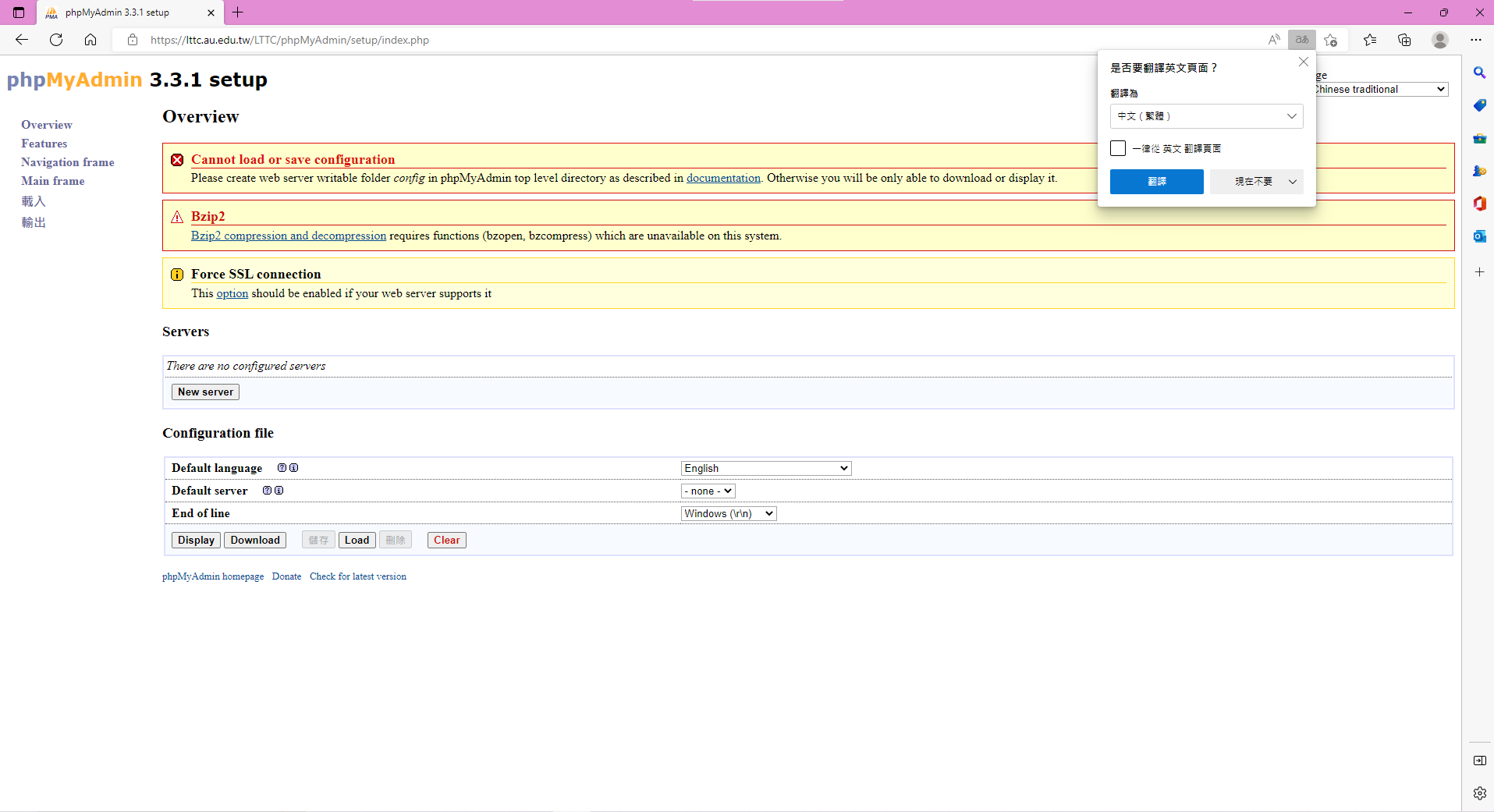Show wiki info for Default server
The width and height of the screenshot is (1494, 812).
[x=279, y=491]
